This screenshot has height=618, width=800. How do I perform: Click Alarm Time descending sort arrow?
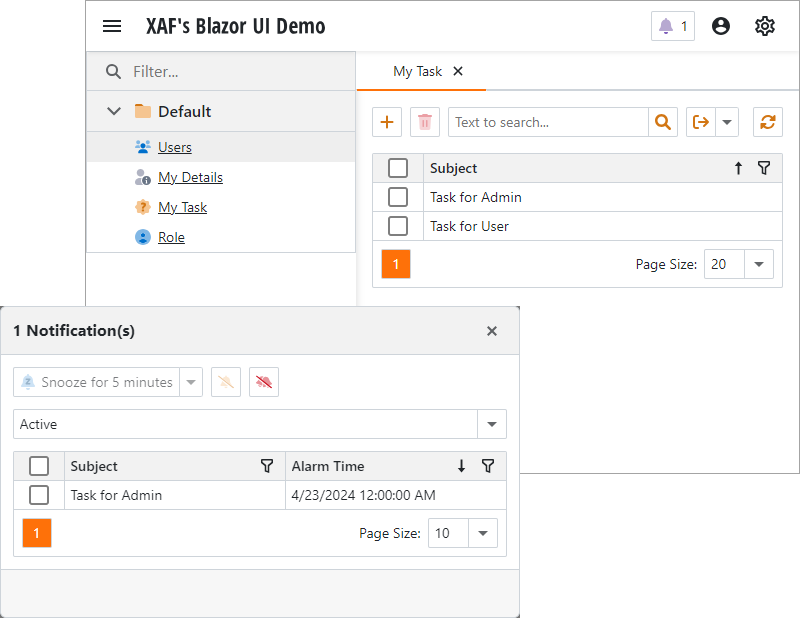pyautogui.click(x=461, y=466)
